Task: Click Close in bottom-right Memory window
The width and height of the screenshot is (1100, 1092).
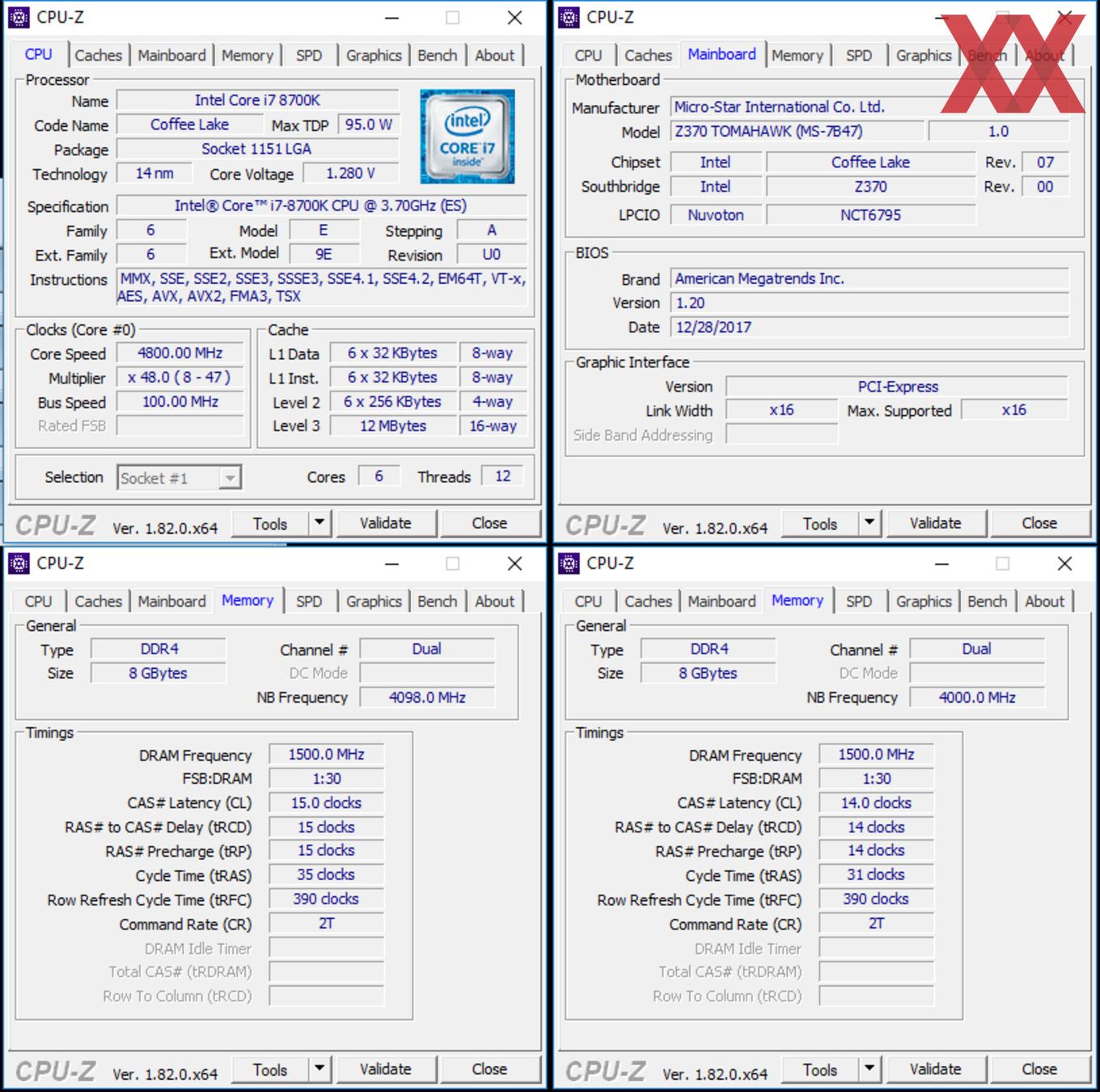Action: (1040, 1069)
